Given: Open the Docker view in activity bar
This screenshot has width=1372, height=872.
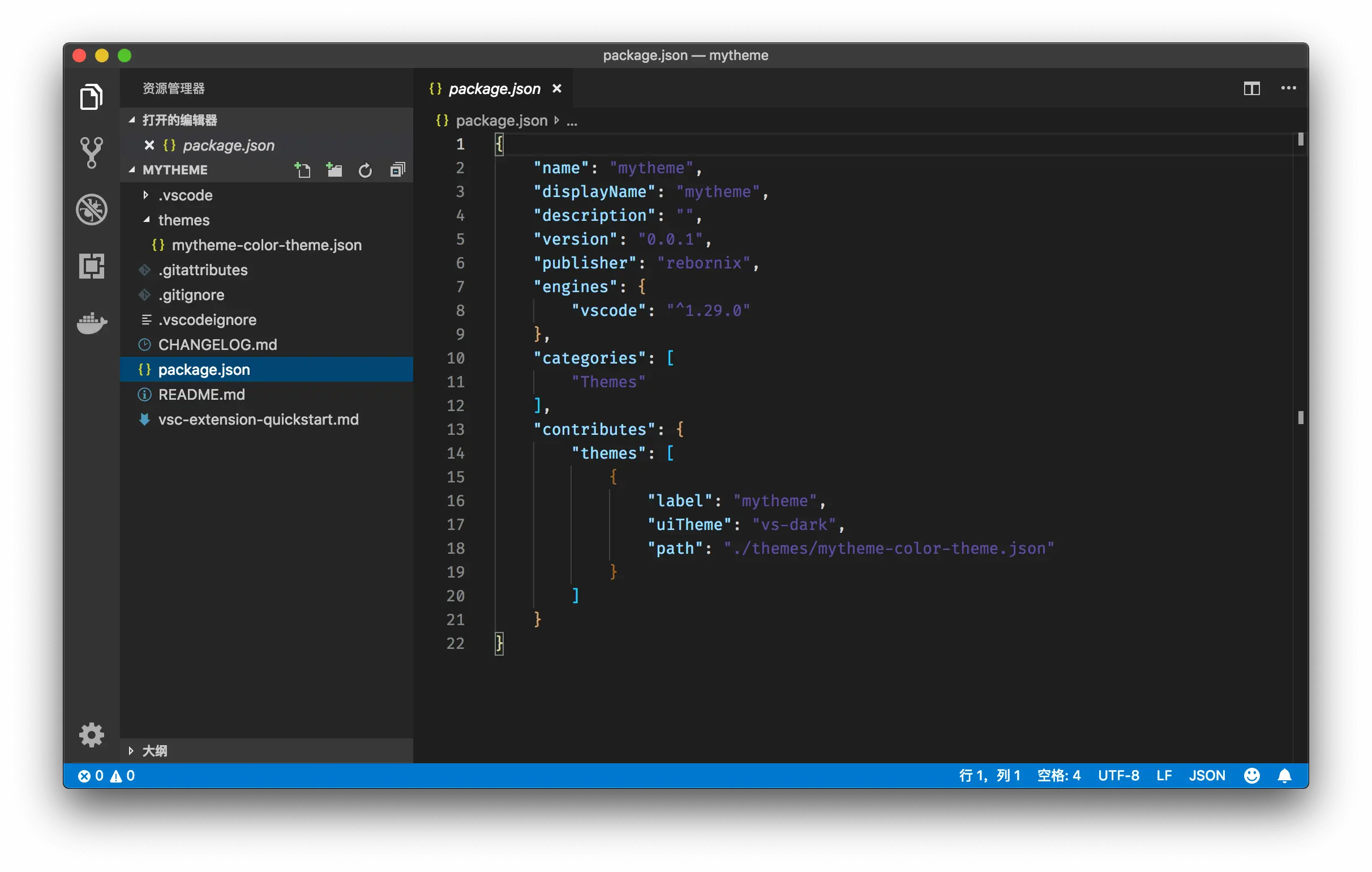Looking at the screenshot, I should coord(91,323).
